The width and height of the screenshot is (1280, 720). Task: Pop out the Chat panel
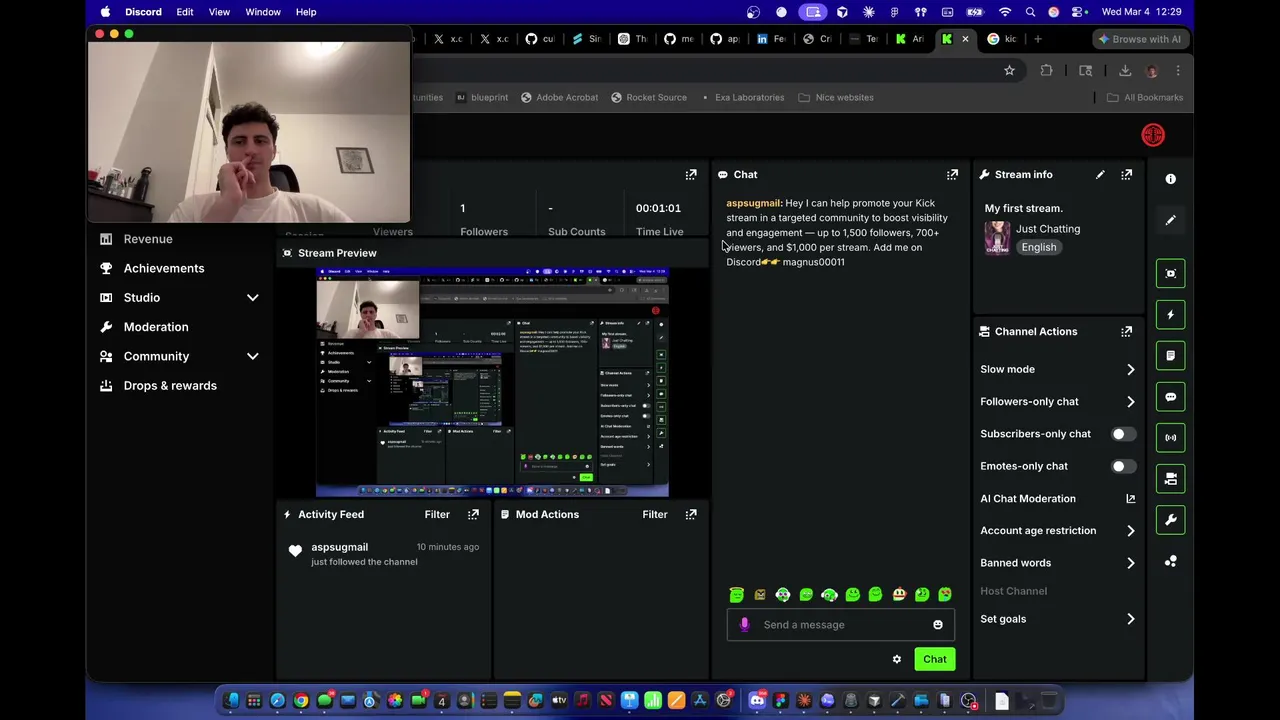[x=952, y=174]
